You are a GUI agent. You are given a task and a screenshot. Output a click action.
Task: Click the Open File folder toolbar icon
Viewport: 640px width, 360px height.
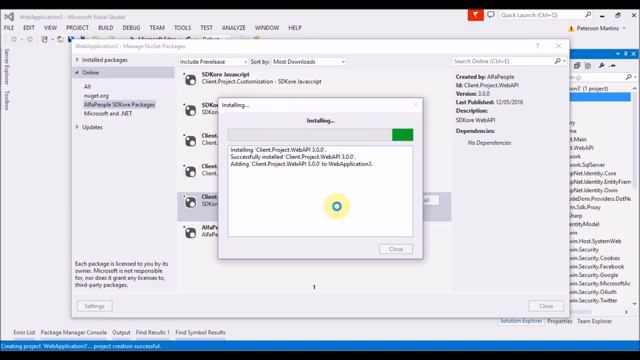pos(60,39)
